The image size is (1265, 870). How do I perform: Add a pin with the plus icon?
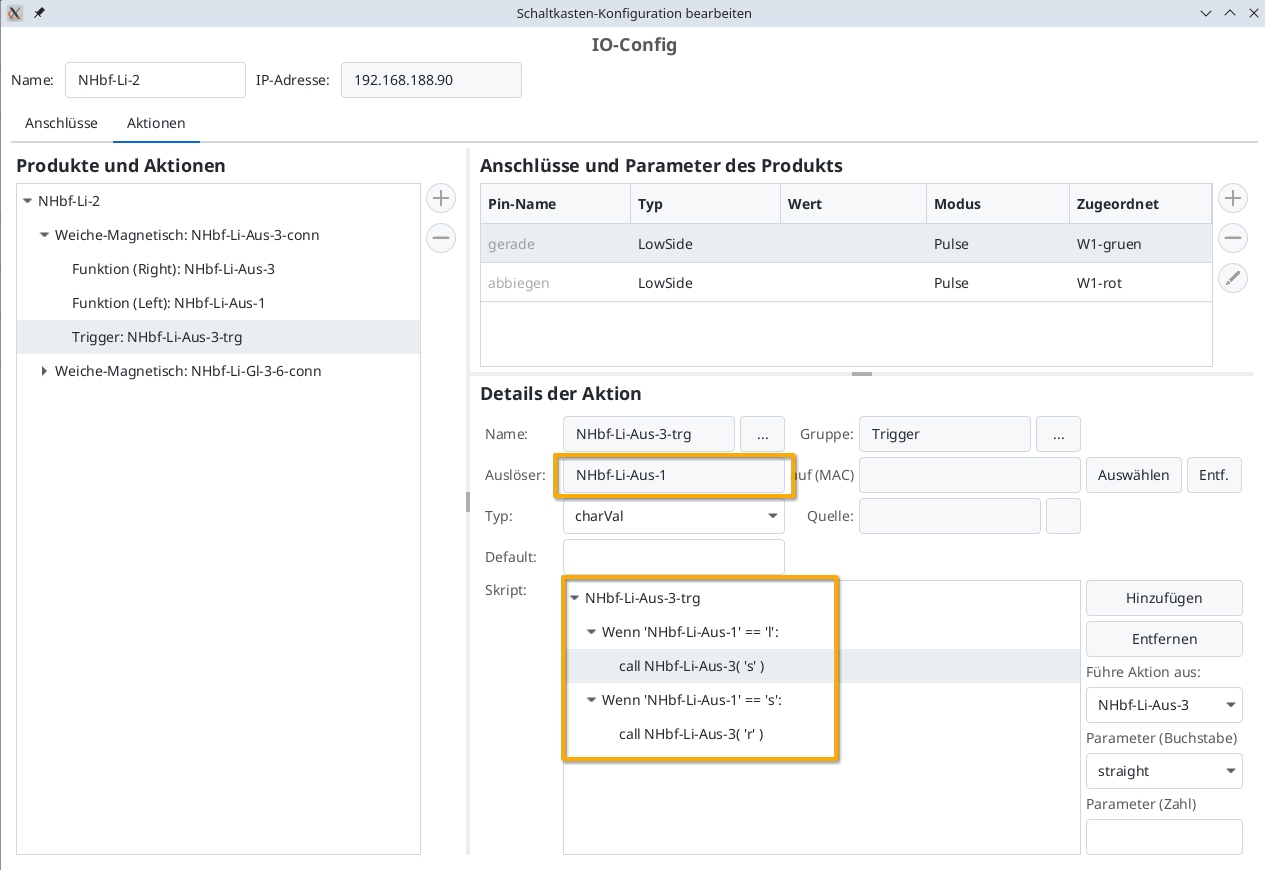click(1234, 198)
